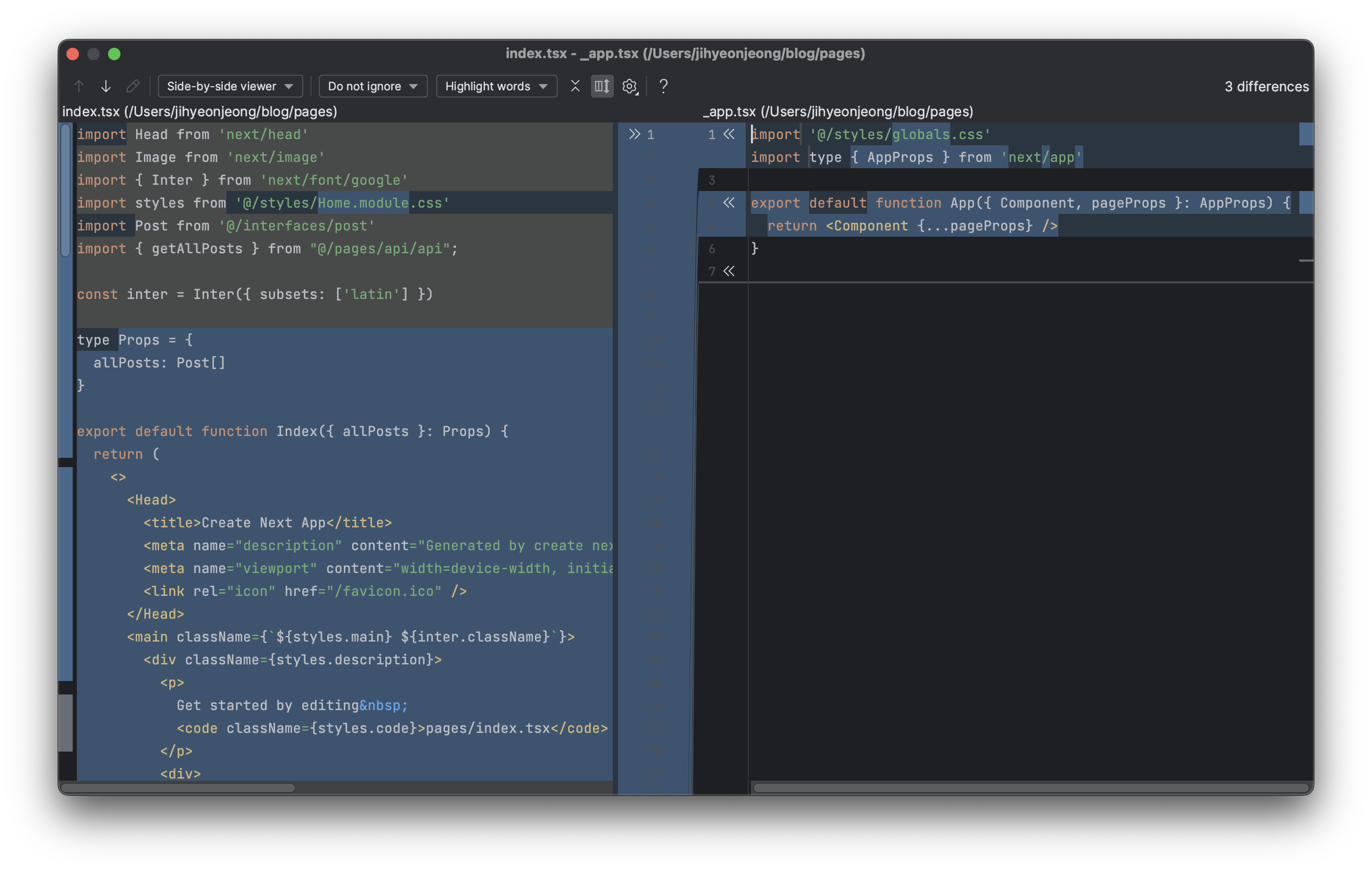This screenshot has width=1372, height=872.
Task: Jump to previous difference arrow
Action: click(78, 86)
